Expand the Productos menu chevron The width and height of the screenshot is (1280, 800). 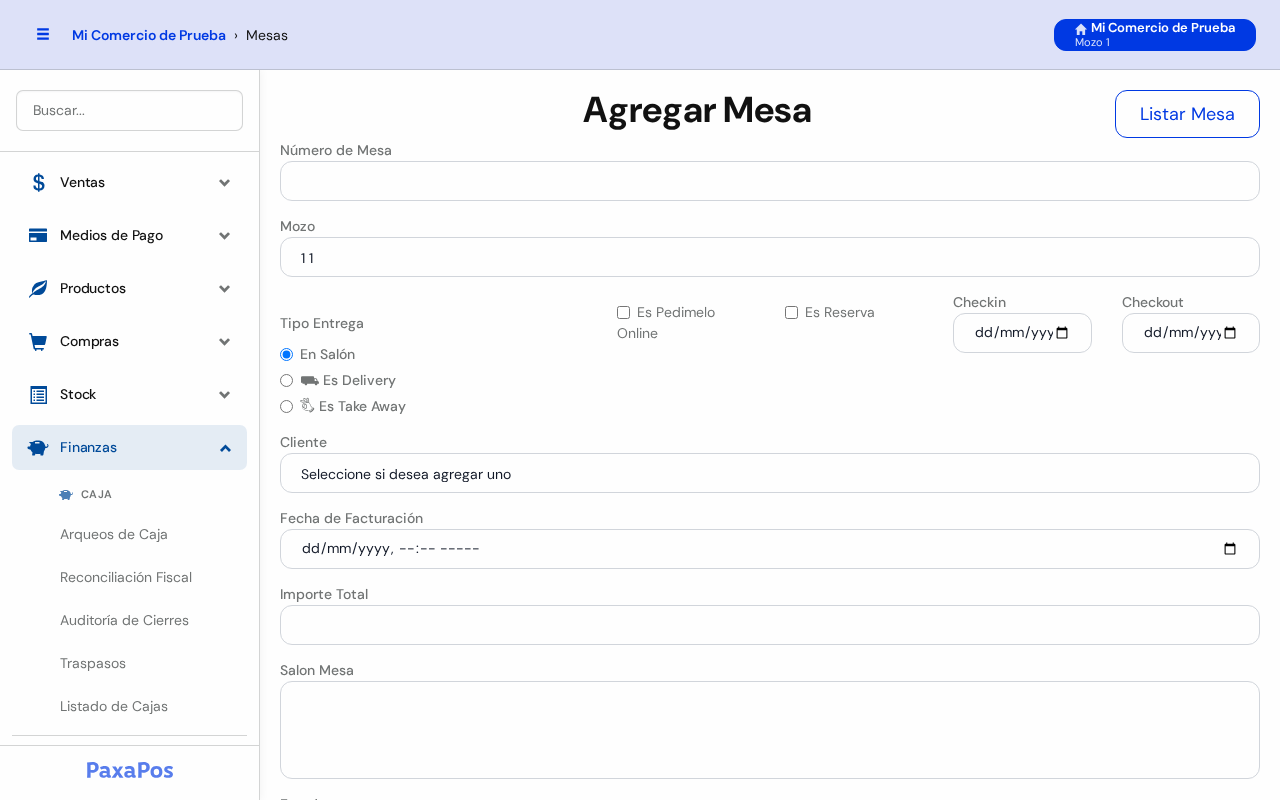[225, 288]
